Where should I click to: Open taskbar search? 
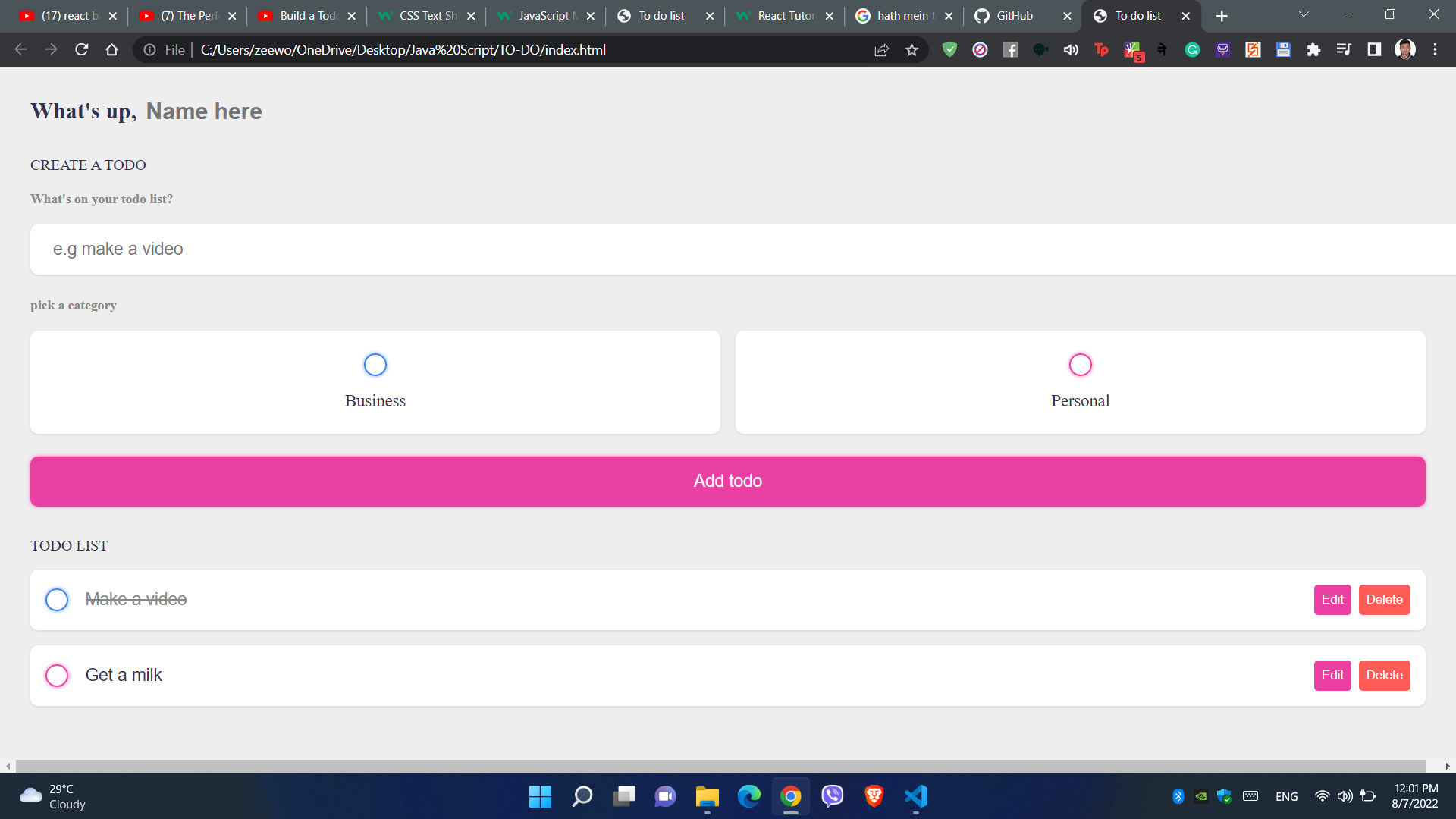[x=582, y=796]
